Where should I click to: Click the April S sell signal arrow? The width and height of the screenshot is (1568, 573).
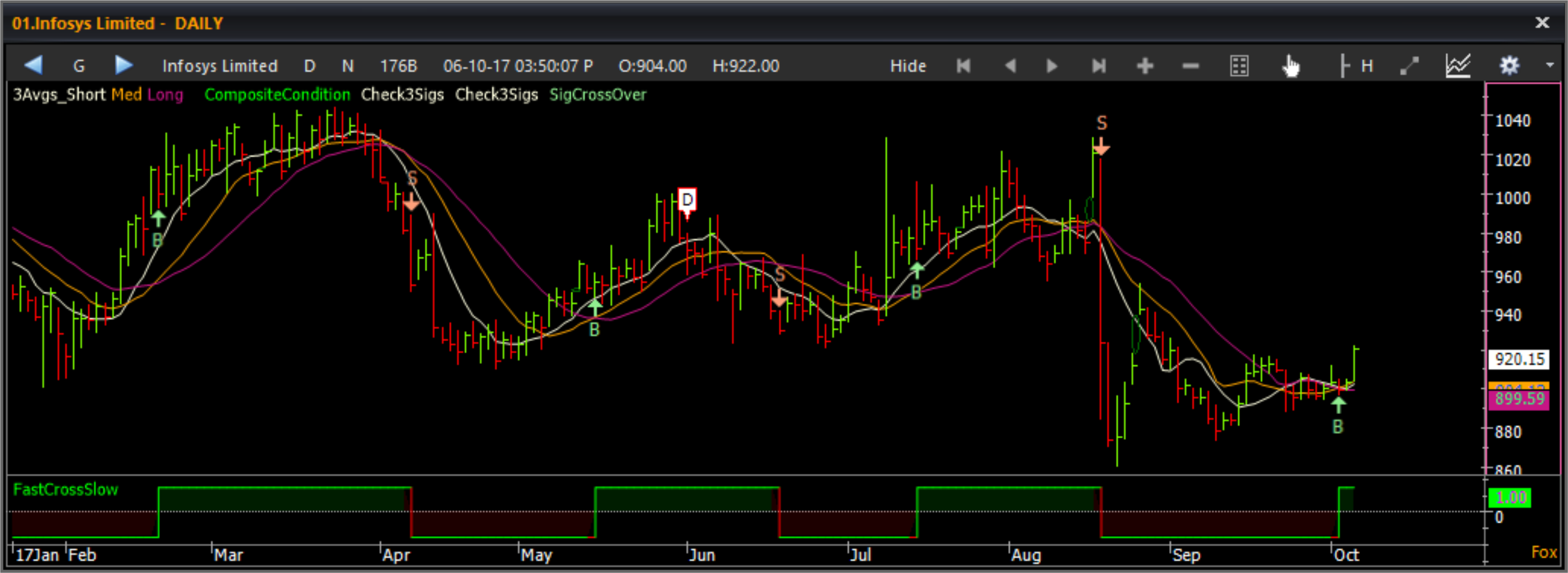pos(412,202)
